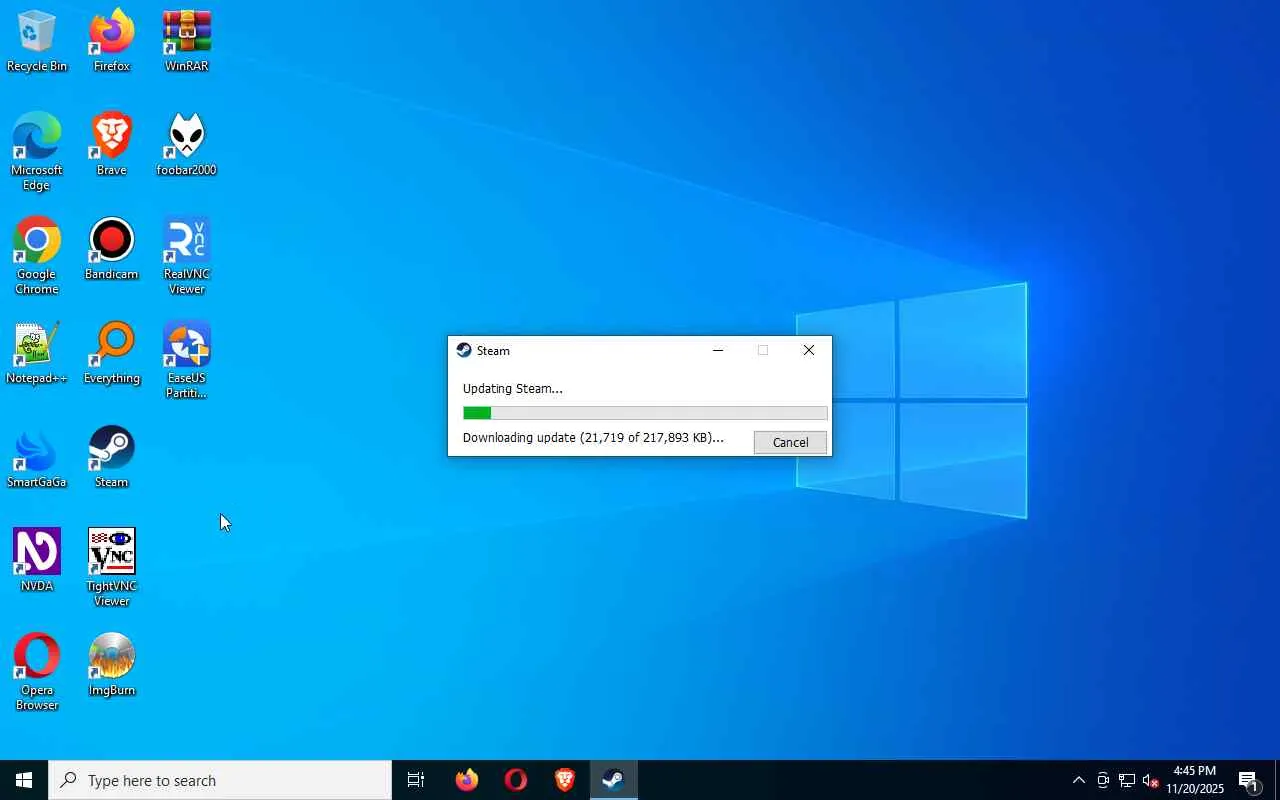Select the Firefox desktop shortcut

point(112,42)
